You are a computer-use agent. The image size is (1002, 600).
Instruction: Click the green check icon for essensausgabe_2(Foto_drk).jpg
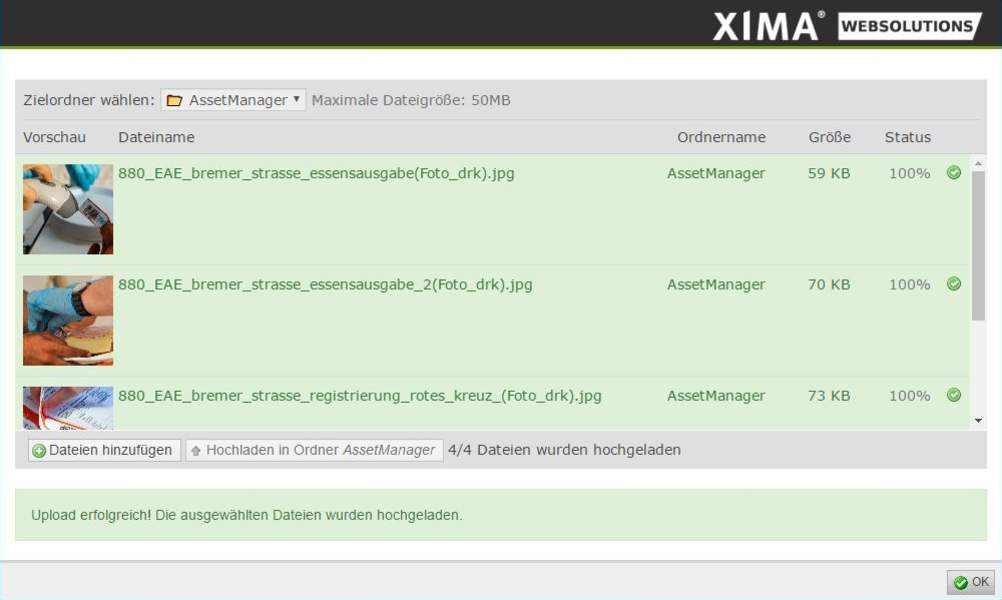[954, 284]
